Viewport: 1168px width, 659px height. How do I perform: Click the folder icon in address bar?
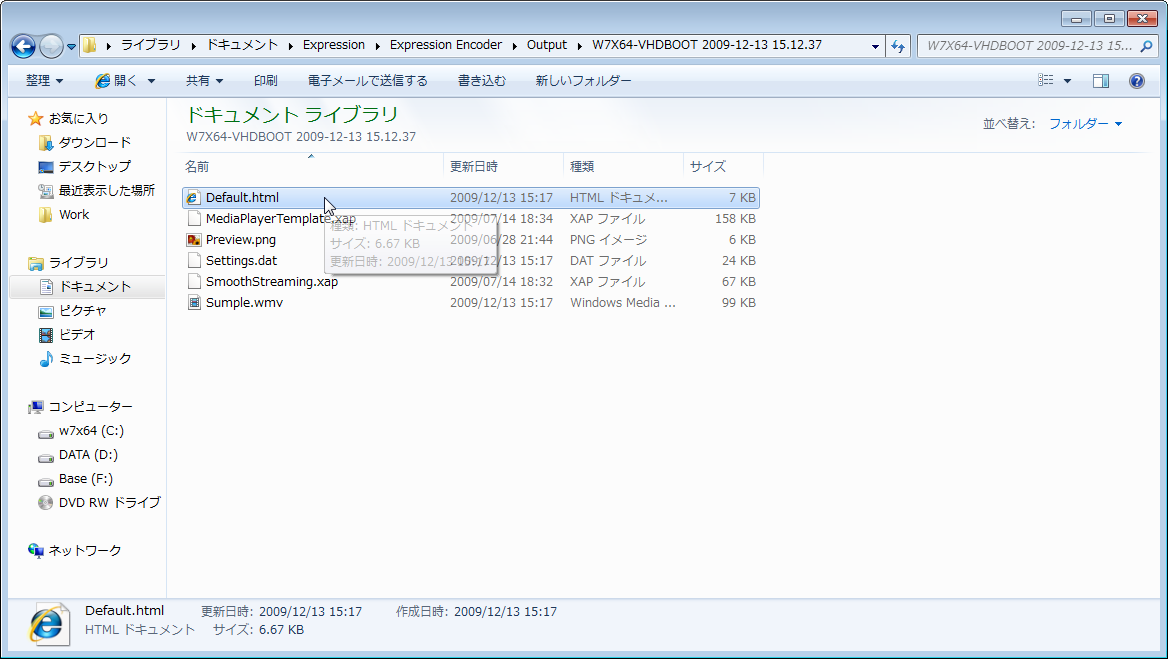pos(89,45)
